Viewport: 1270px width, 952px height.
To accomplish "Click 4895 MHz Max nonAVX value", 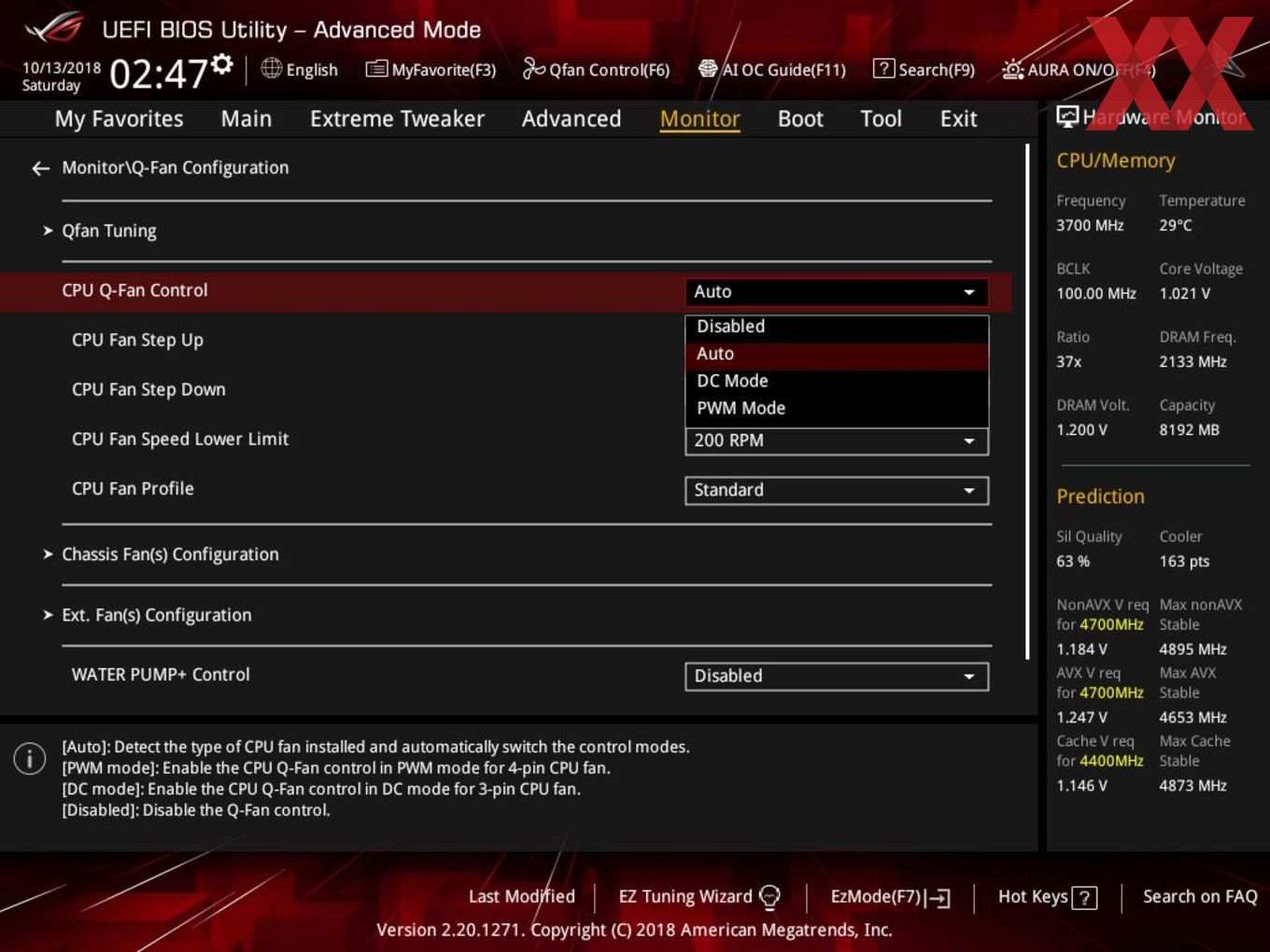I will (1193, 649).
